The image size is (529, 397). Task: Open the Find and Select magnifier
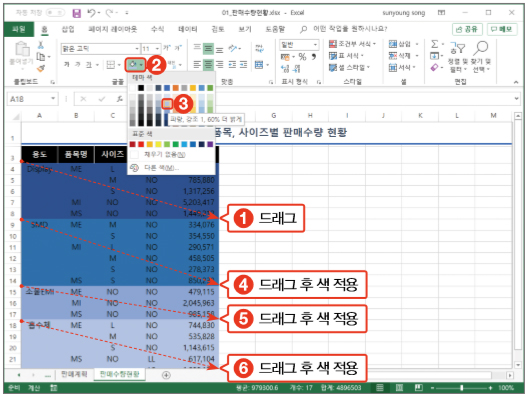pyautogui.click(x=481, y=57)
